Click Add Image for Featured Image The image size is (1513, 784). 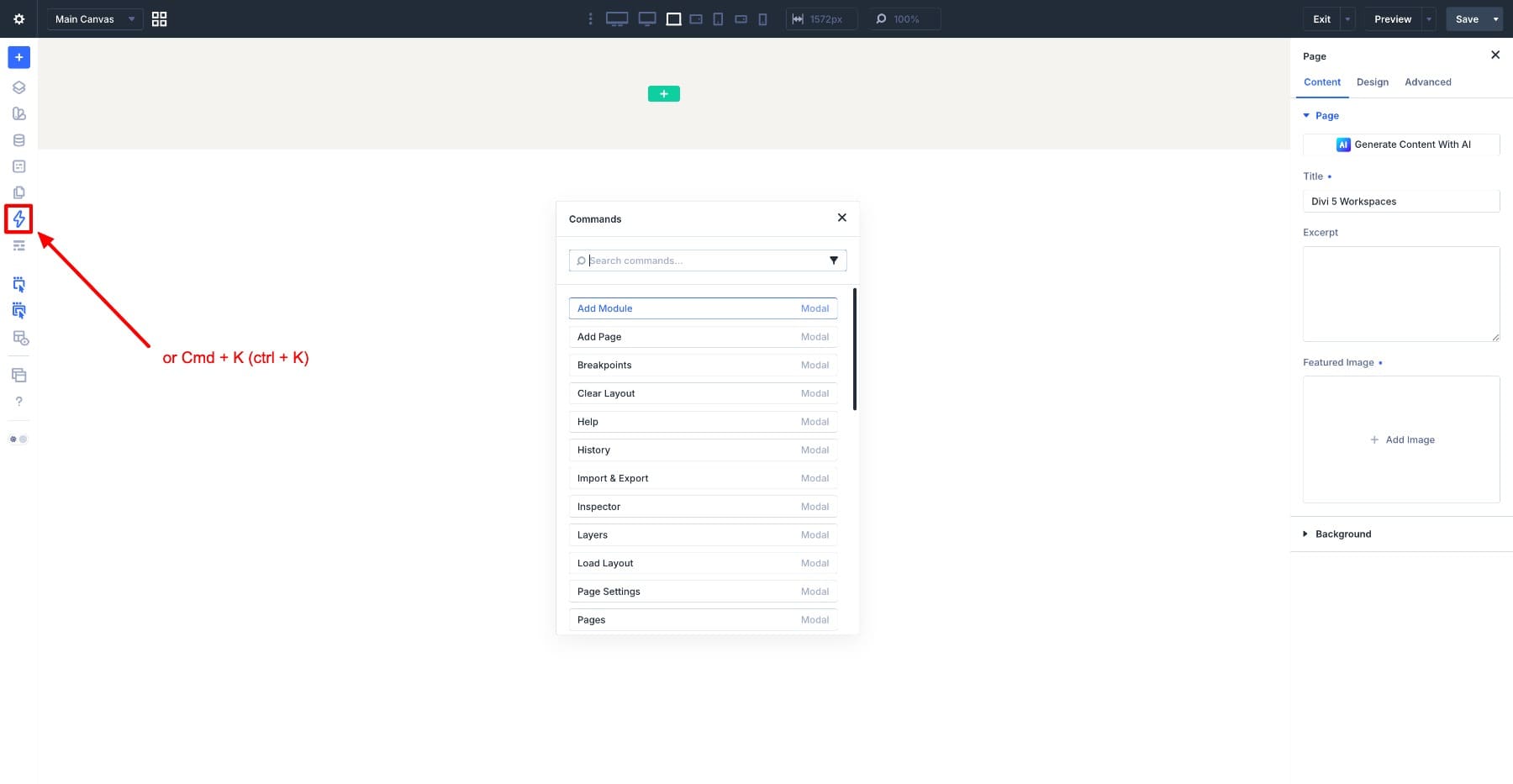1401,439
